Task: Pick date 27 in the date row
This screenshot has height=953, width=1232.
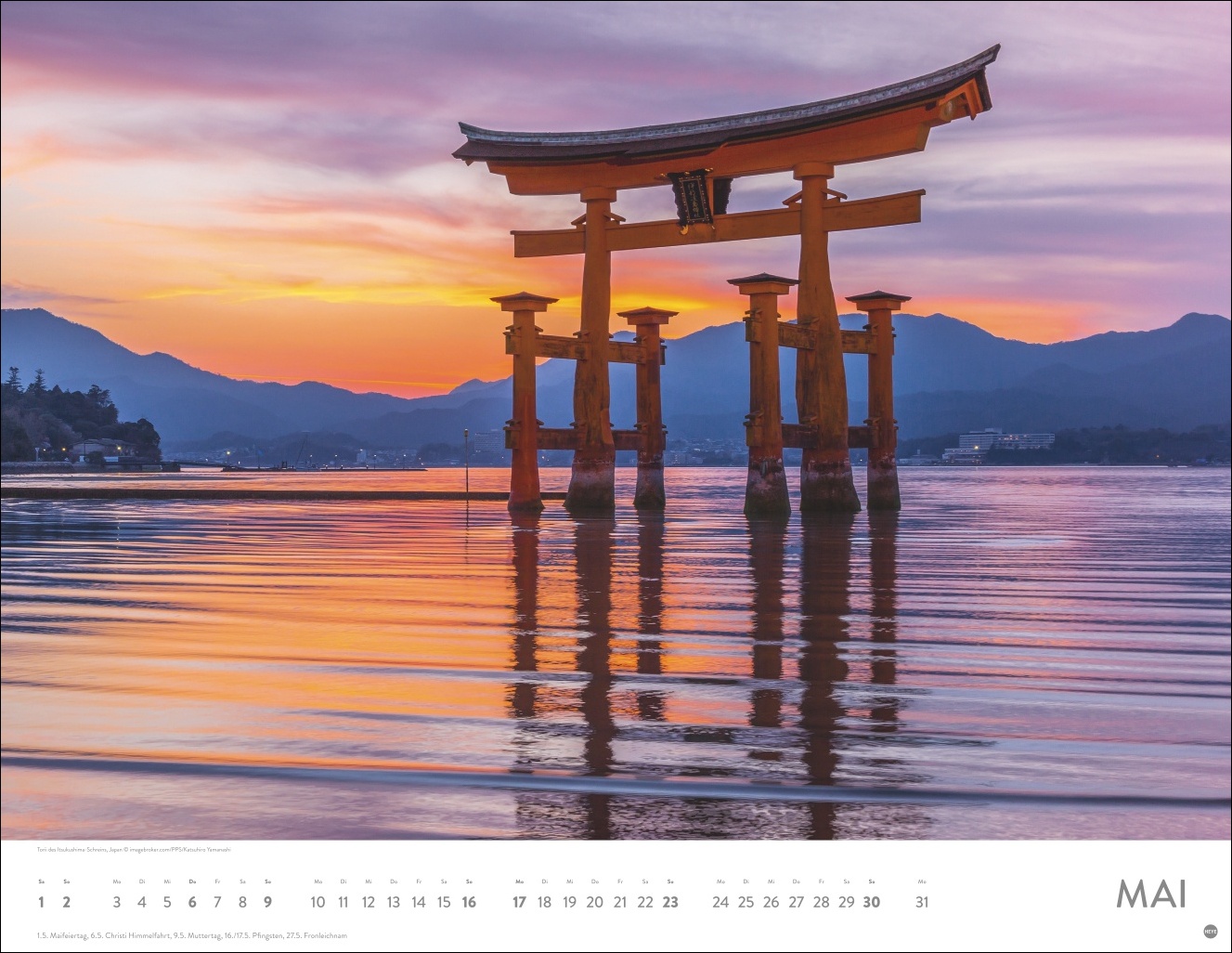Action: [796, 902]
